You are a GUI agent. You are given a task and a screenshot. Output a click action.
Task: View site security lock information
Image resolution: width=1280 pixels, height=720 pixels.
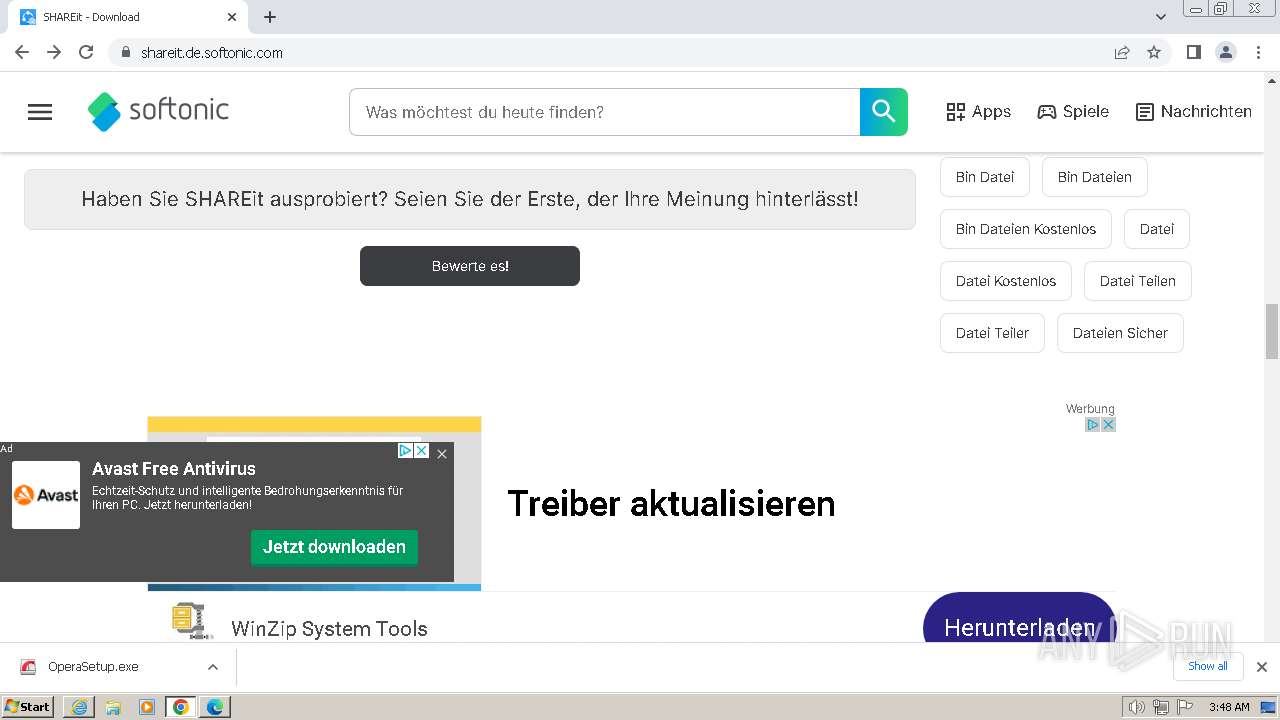coord(125,52)
